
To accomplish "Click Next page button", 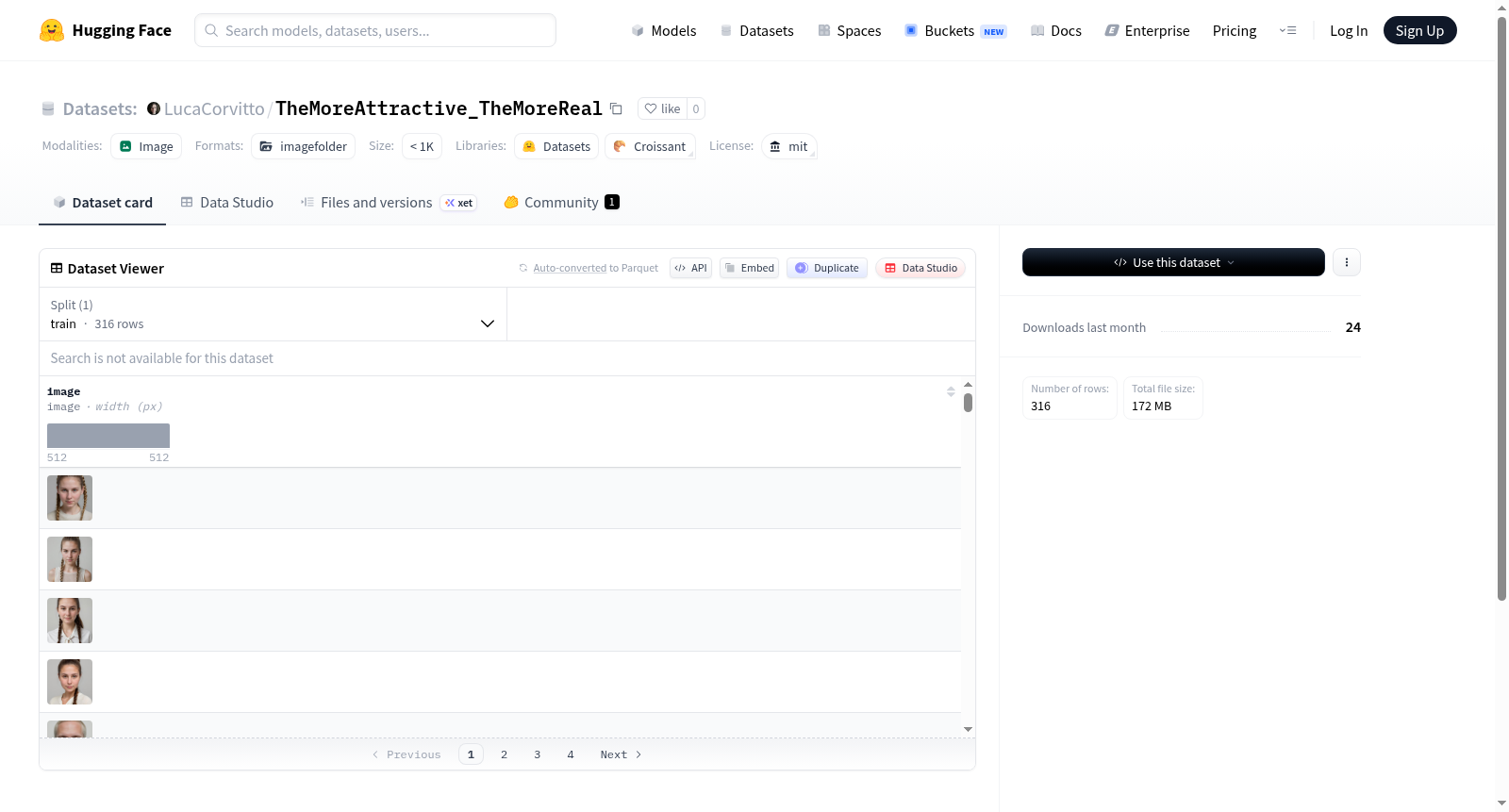I will [621, 754].
